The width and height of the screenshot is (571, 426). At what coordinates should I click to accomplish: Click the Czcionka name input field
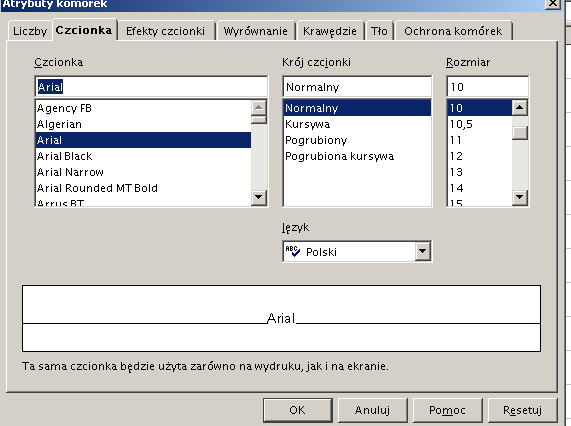click(151, 87)
